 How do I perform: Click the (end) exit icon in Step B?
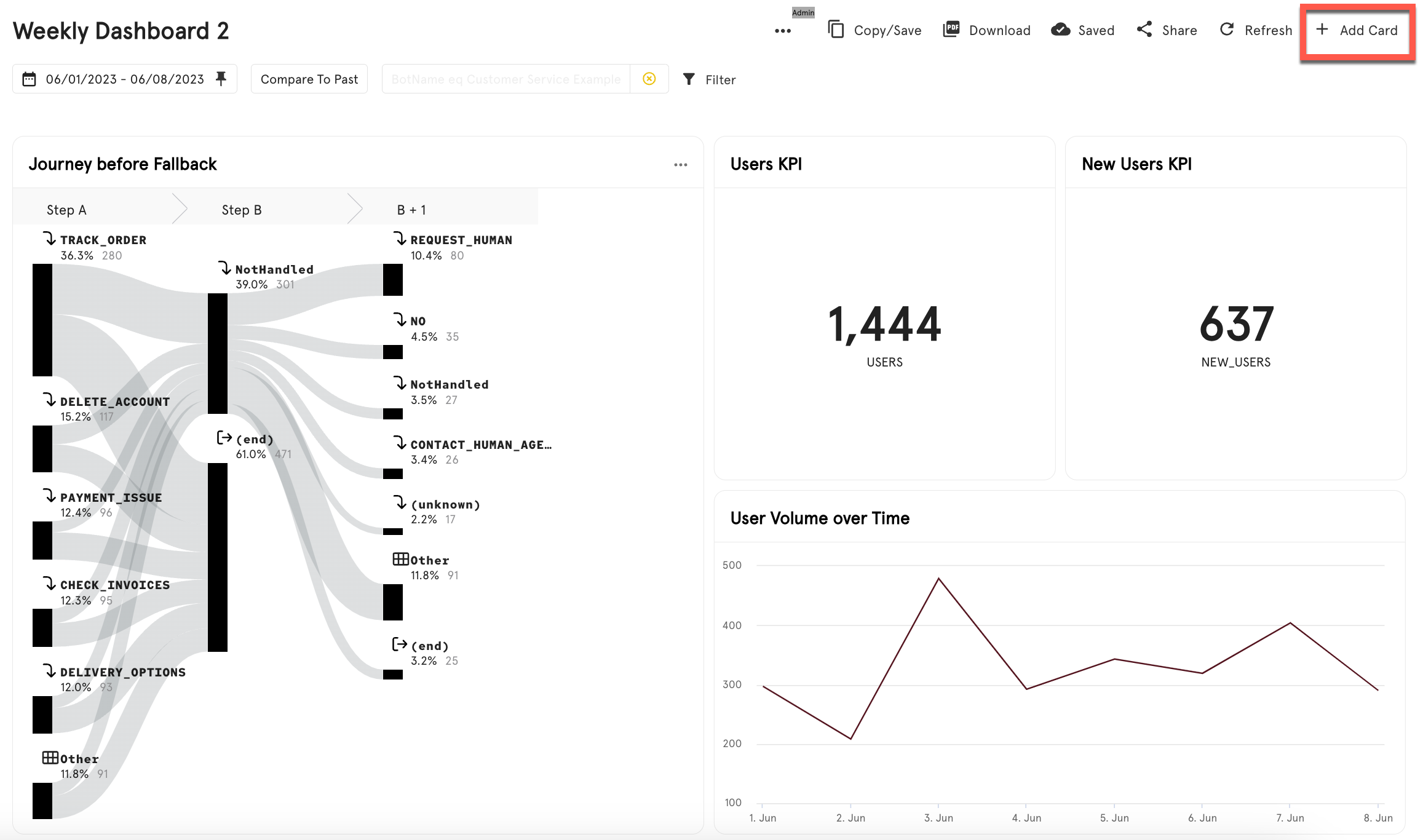coord(224,438)
